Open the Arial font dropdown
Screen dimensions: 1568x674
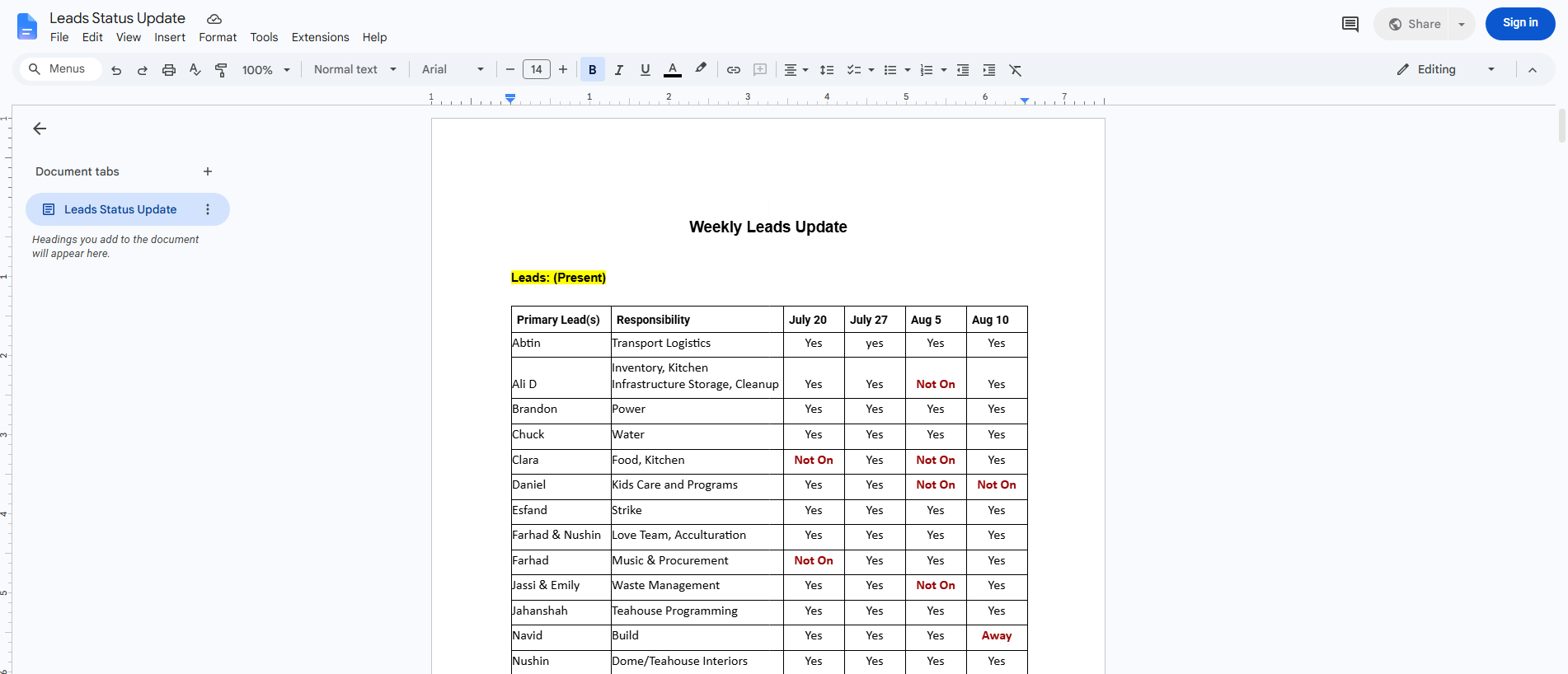[453, 70]
